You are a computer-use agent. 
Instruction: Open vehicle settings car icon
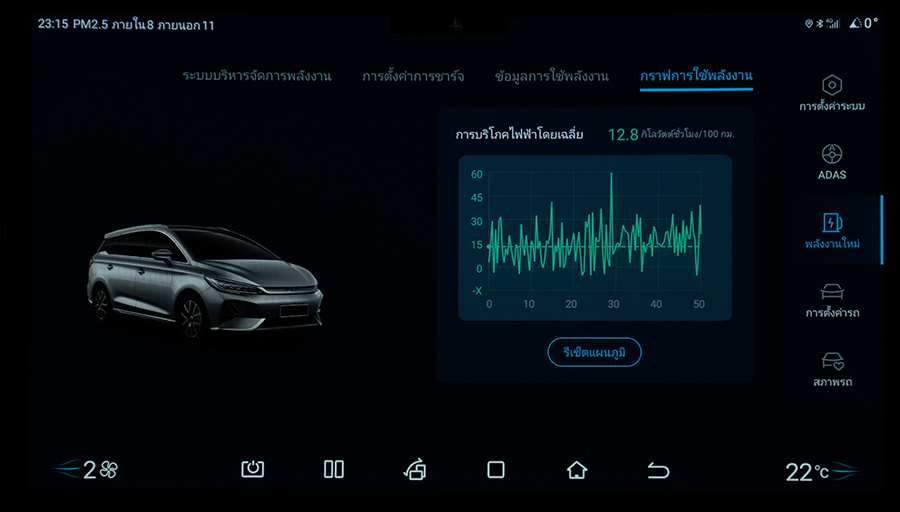click(x=832, y=292)
